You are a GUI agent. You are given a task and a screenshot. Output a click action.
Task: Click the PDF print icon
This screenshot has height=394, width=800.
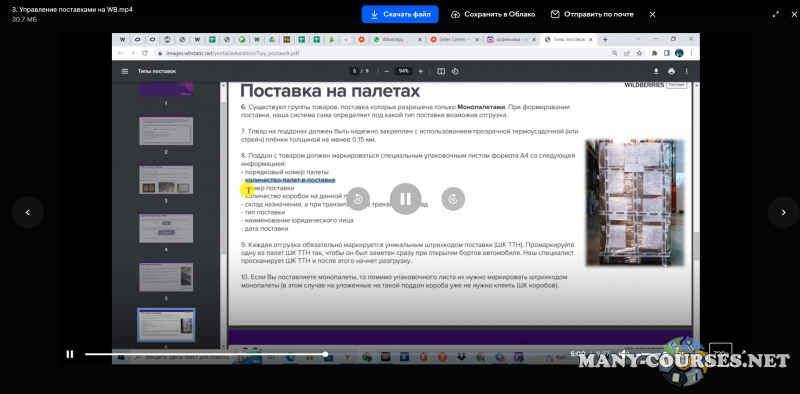tap(671, 71)
